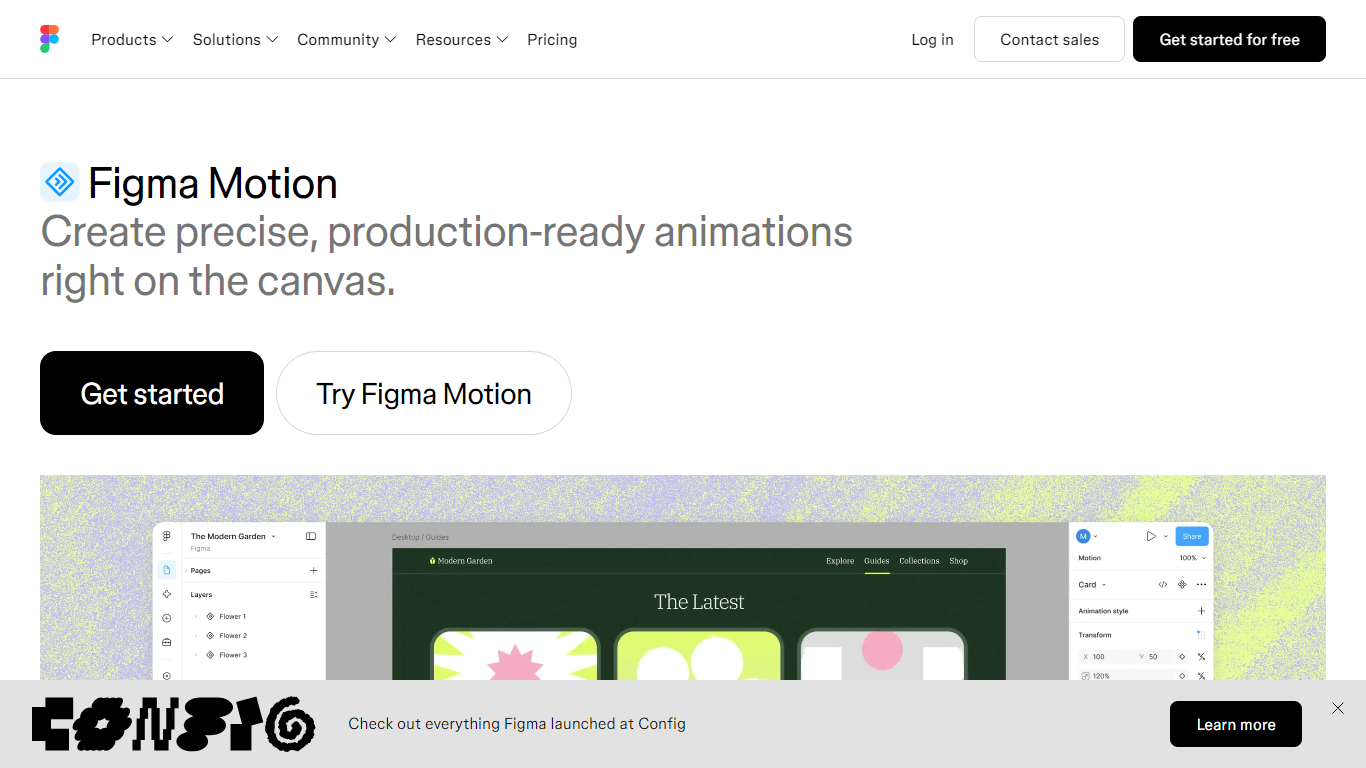Expand the Flower 1 layer arrow
Viewport: 1366px width, 768px height.
click(x=195, y=616)
